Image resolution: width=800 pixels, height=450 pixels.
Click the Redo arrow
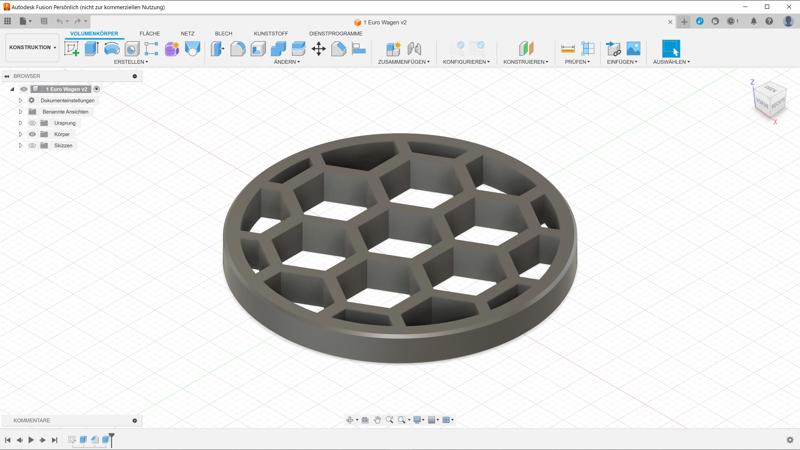[78, 21]
